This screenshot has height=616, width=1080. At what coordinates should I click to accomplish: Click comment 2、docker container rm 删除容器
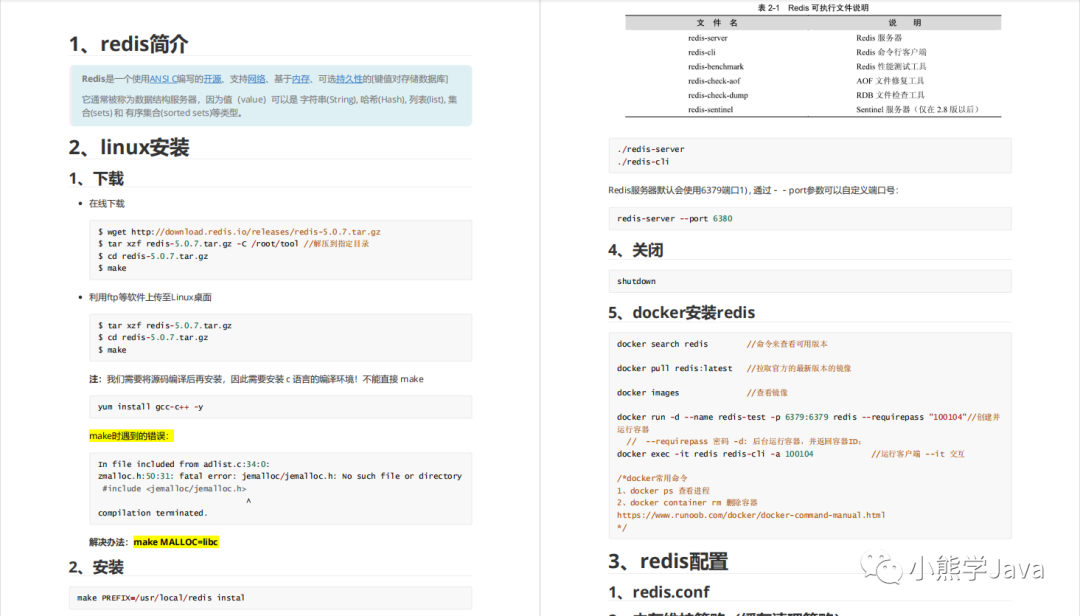[687, 503]
